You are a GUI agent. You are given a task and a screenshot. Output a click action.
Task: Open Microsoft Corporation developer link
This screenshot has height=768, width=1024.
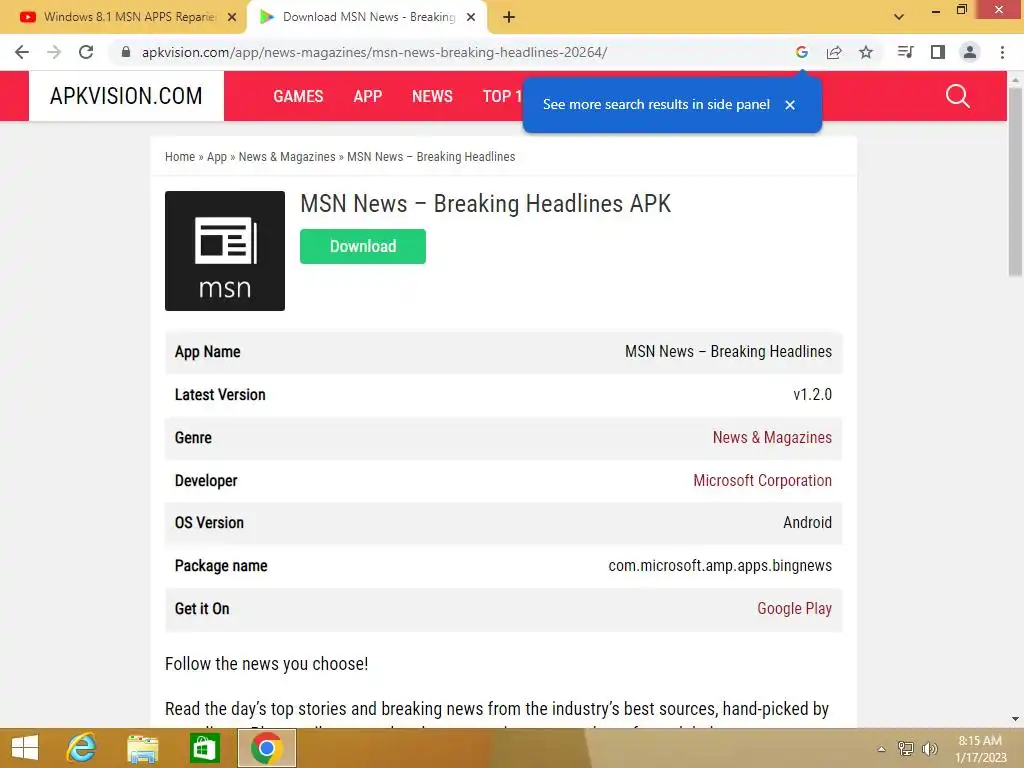click(762, 481)
